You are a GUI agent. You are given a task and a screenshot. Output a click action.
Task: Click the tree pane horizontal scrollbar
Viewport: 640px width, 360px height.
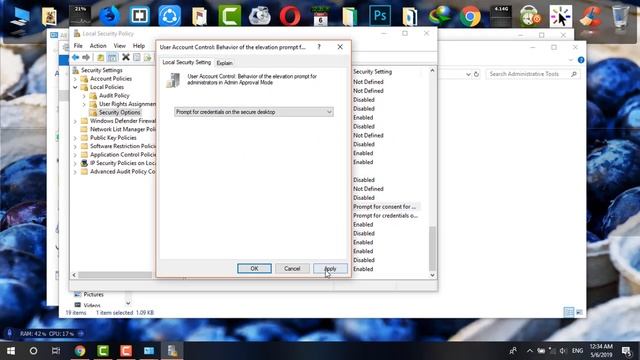[114, 275]
